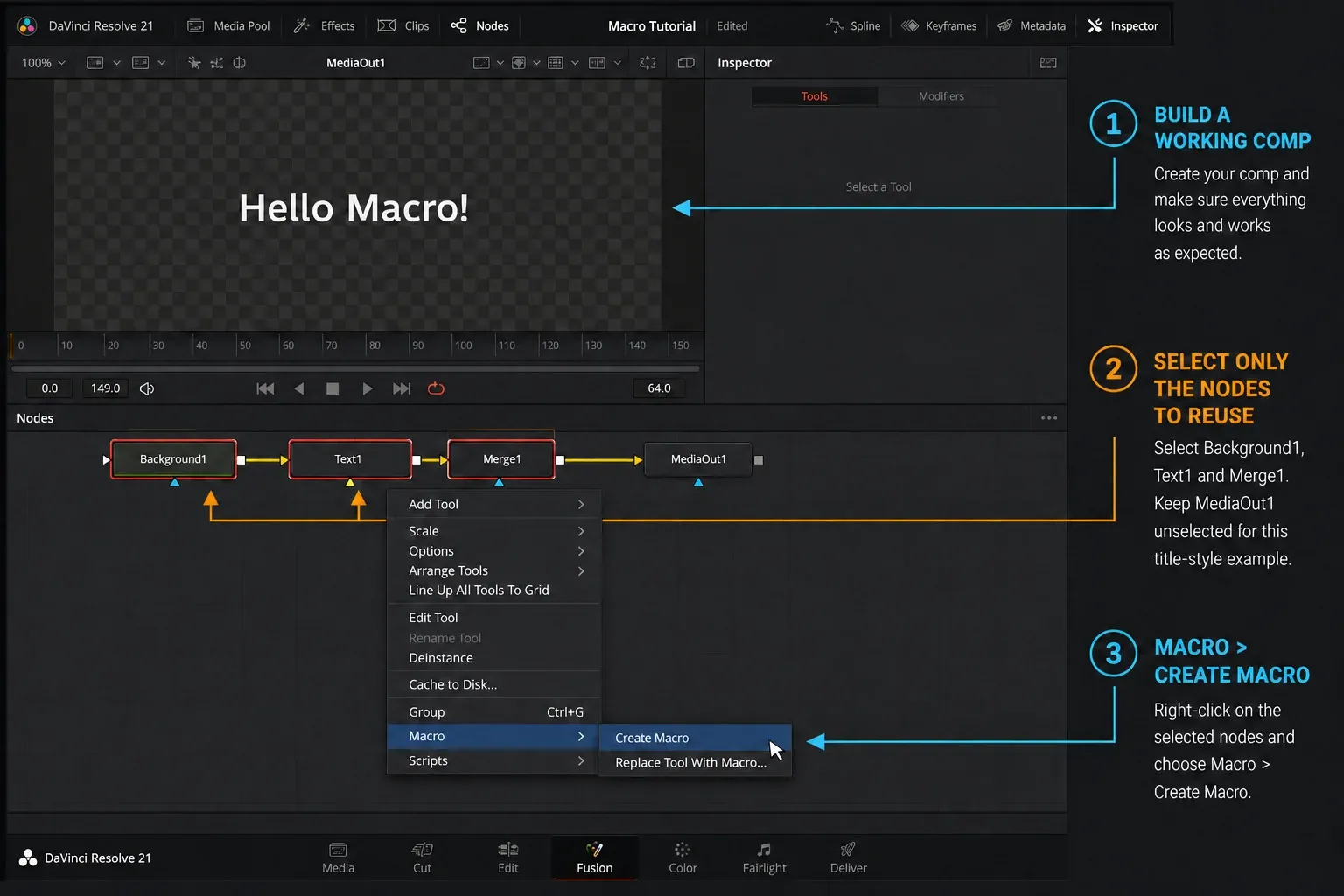1344x896 pixels.
Task: Choose Cache to Disk in context menu
Action: pyautogui.click(x=494, y=684)
